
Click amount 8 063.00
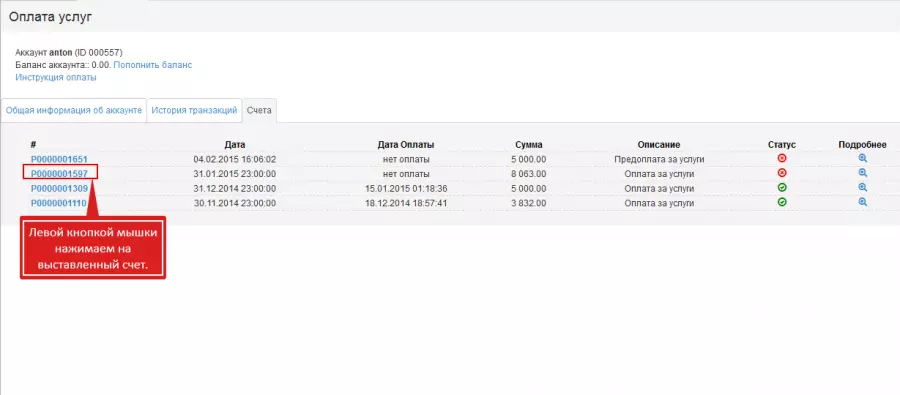(x=529, y=173)
